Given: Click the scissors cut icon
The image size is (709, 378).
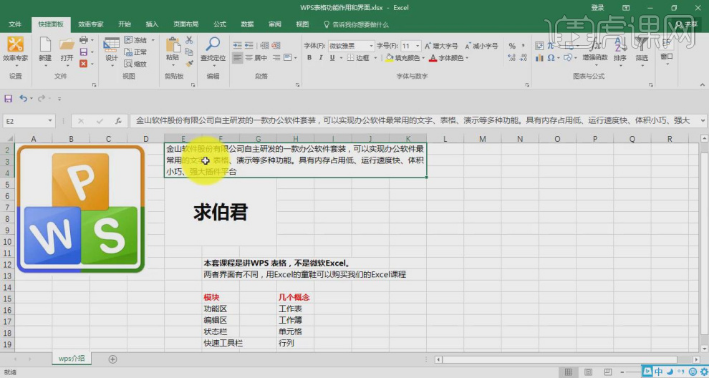Looking at the screenshot, I should pyautogui.click(x=189, y=40).
